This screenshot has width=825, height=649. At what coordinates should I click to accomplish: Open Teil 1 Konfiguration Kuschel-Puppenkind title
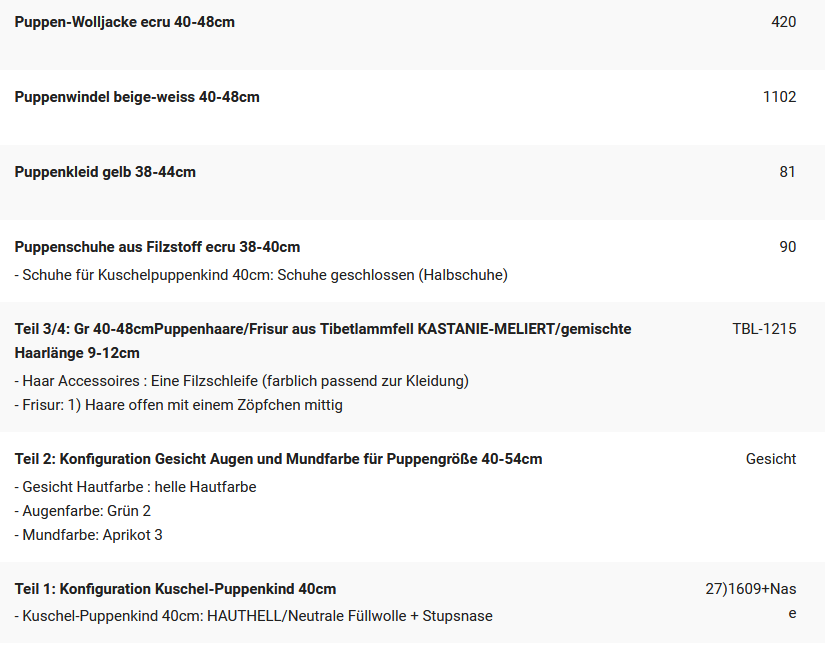click(175, 589)
